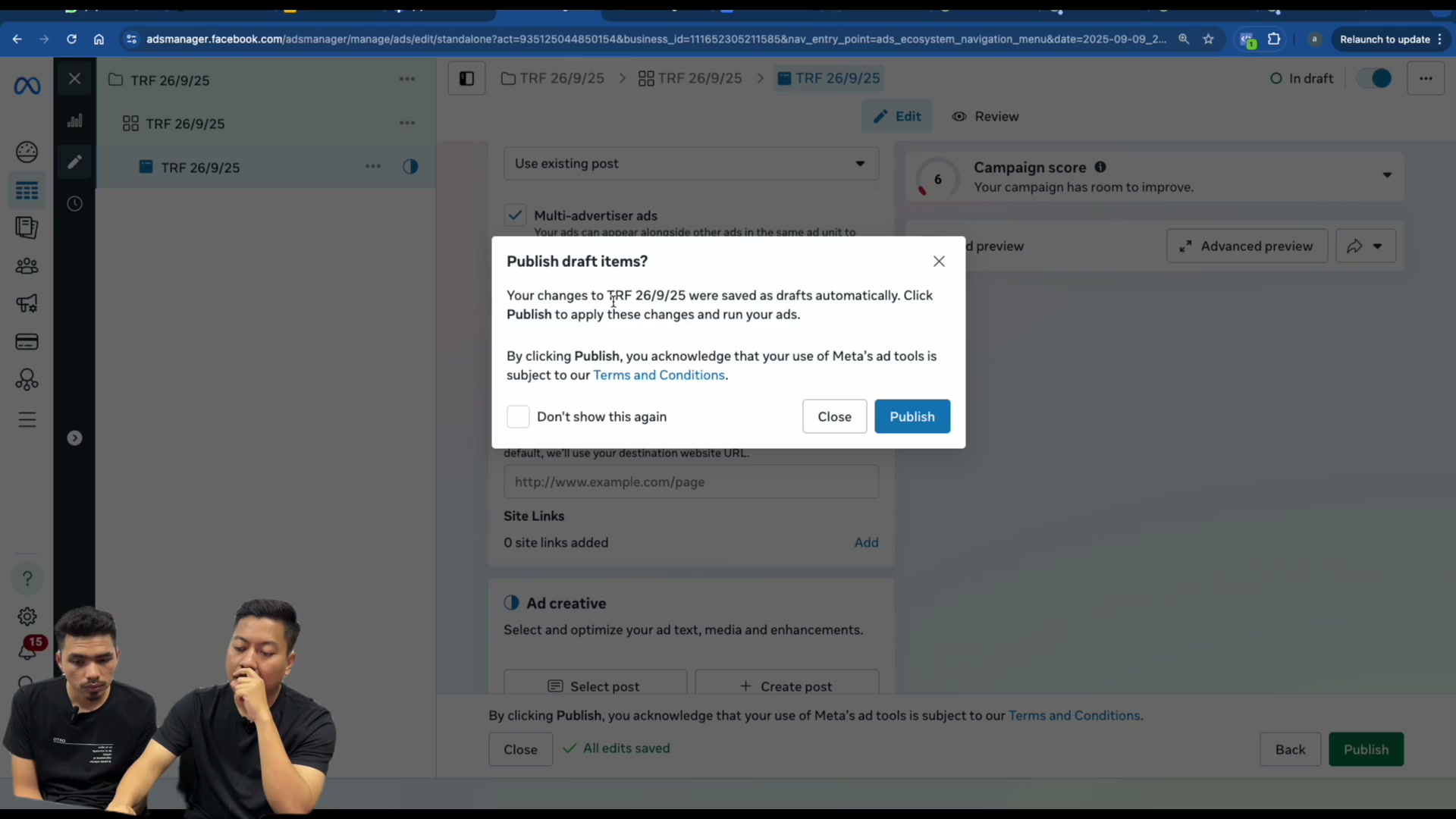
Task: Add site links via Add link
Action: click(x=867, y=543)
